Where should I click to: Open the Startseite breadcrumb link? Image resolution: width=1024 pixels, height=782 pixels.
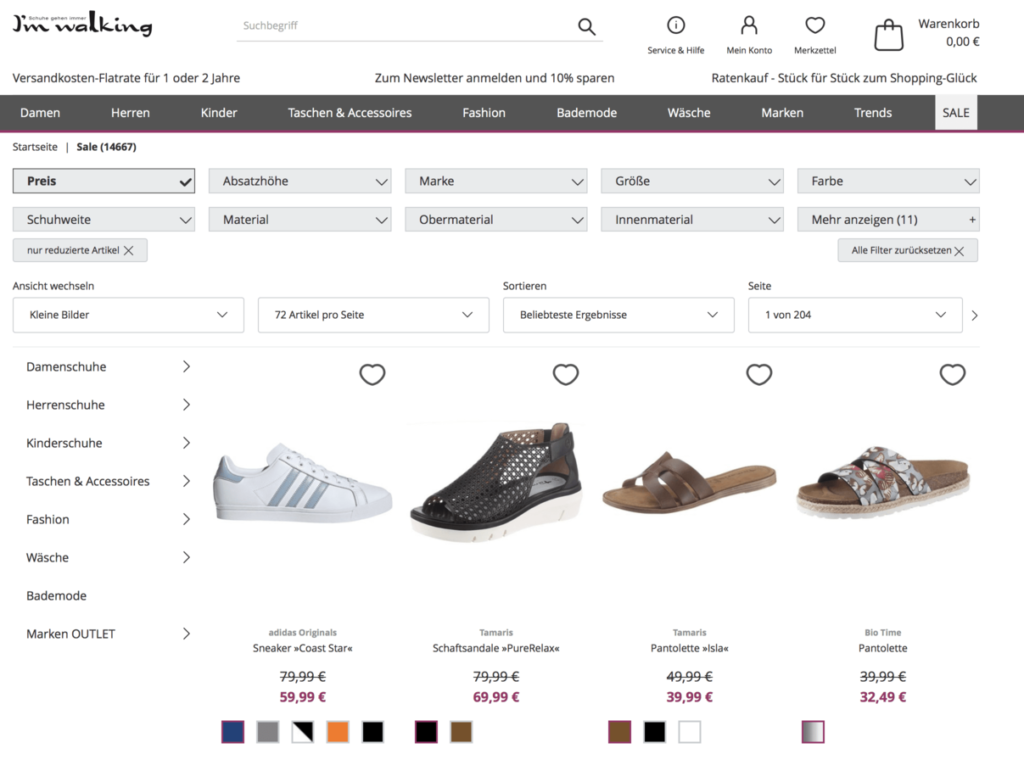(35, 146)
